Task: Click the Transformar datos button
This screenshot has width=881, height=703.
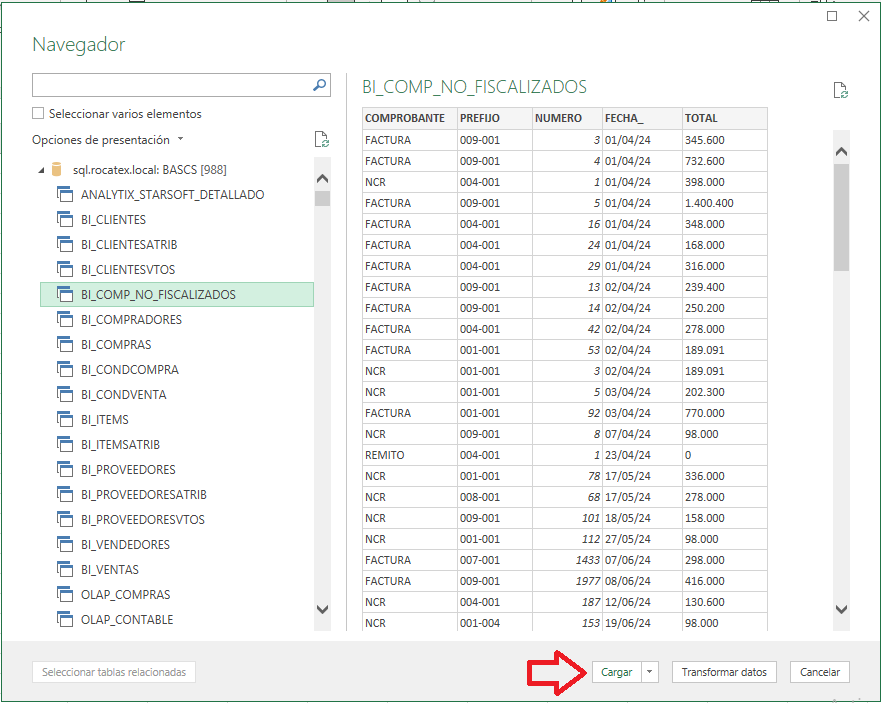Action: (724, 673)
